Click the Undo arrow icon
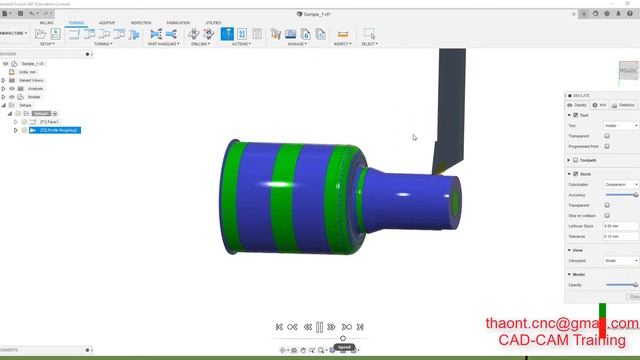The image size is (640, 360). [x=31, y=13]
